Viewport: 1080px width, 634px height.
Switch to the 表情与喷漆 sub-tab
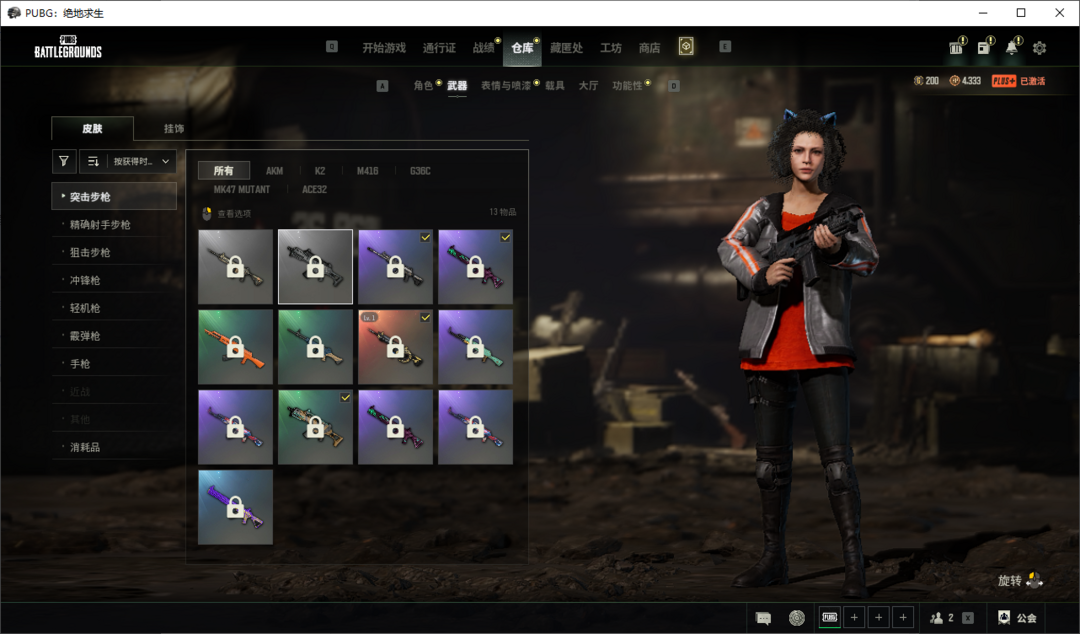point(506,85)
